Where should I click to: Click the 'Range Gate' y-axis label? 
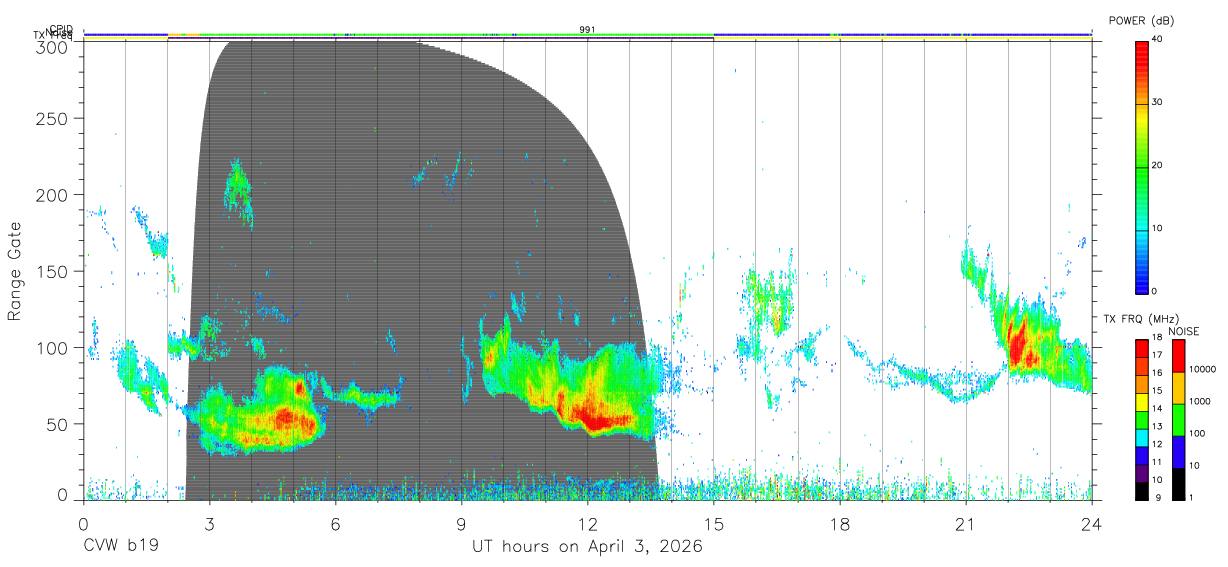point(15,271)
